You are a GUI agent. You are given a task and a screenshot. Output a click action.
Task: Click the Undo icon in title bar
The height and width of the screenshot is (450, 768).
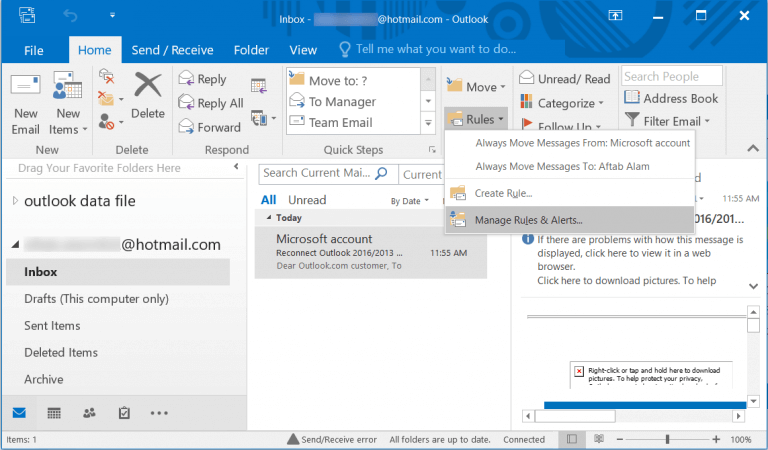[x=70, y=16]
